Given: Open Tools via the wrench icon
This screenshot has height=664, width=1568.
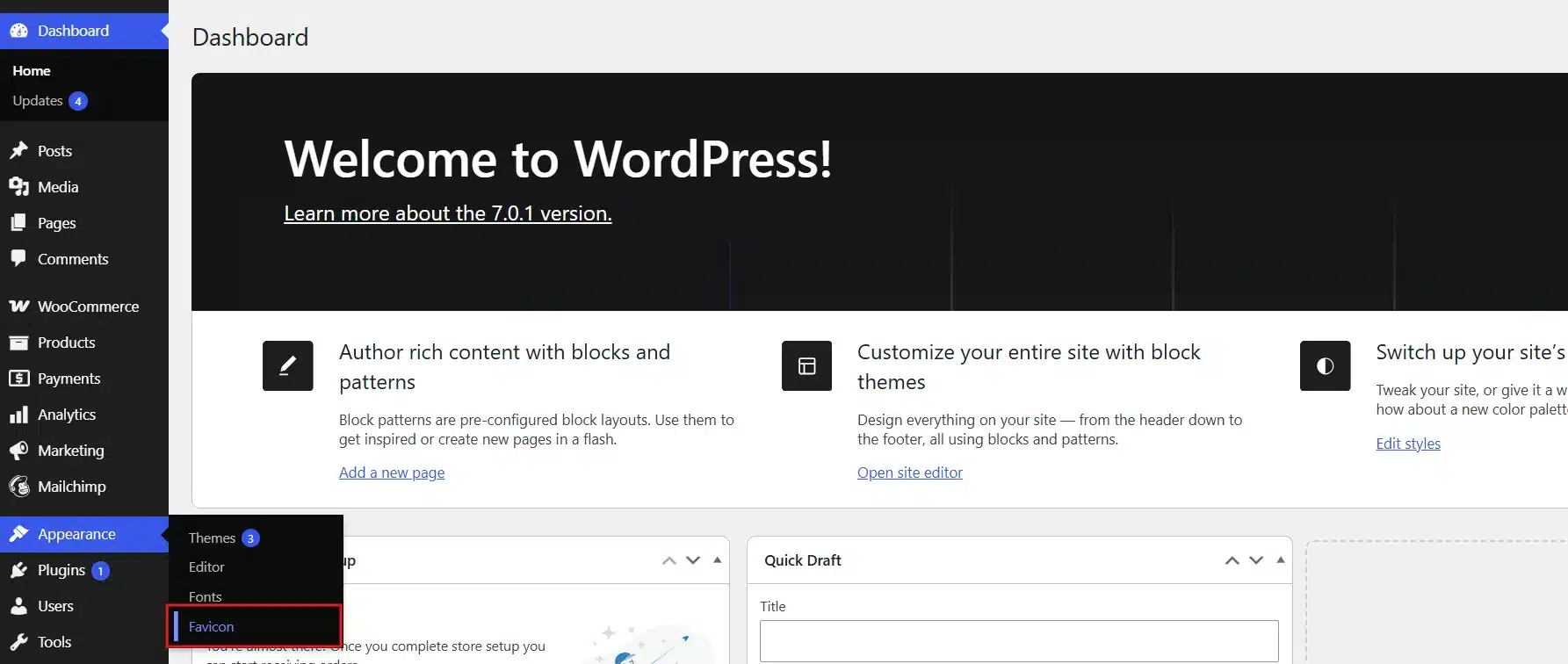Looking at the screenshot, I should pyautogui.click(x=18, y=642).
